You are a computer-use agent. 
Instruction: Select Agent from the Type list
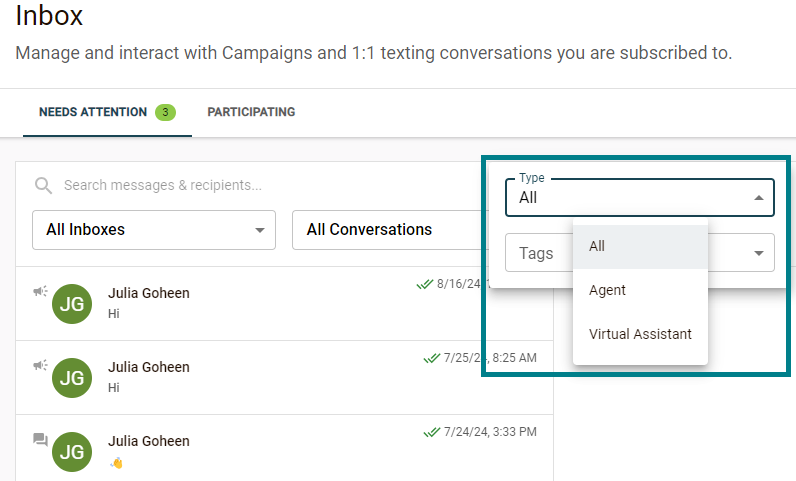(x=608, y=290)
